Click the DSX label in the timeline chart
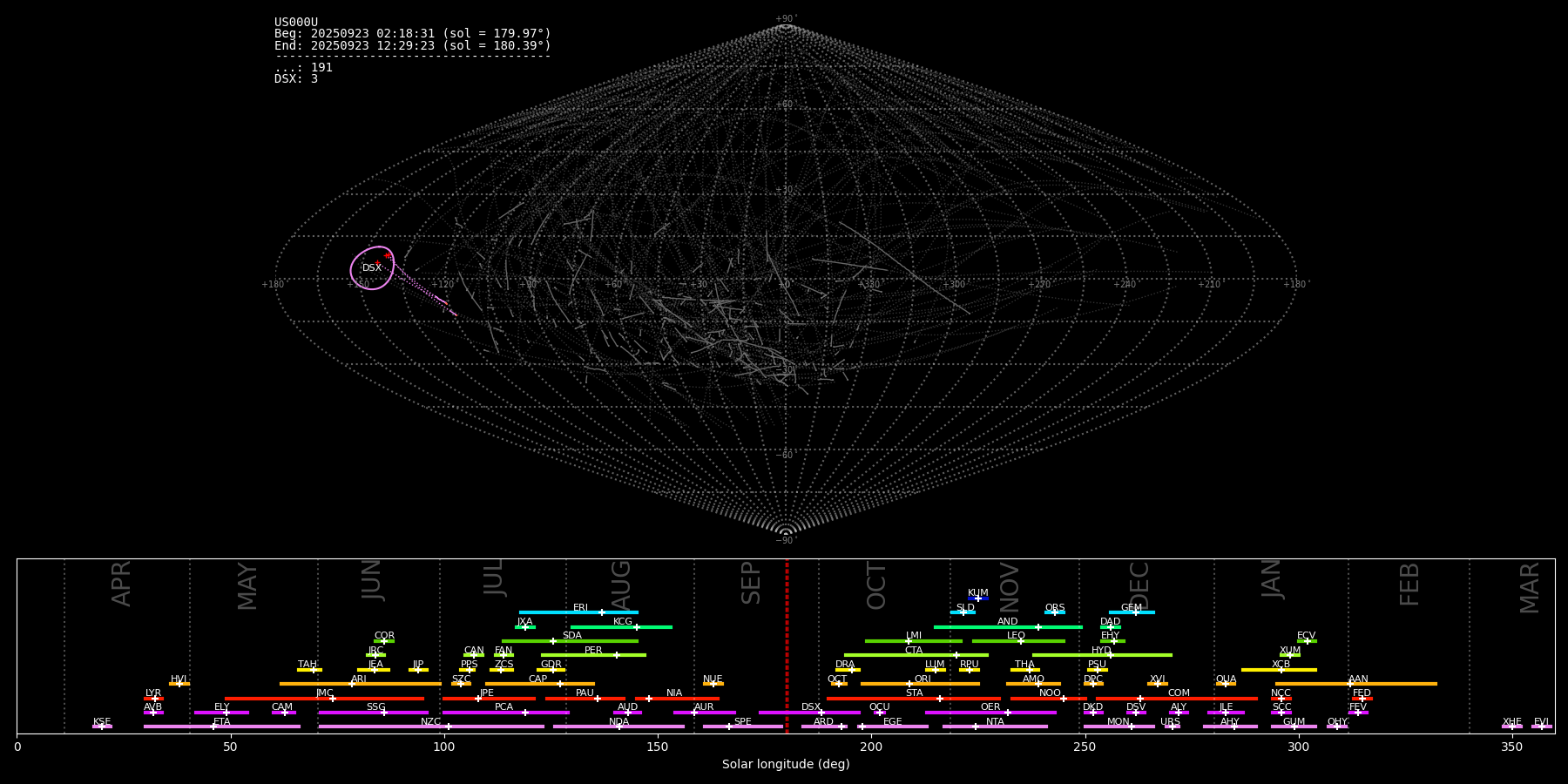Viewport: 1568px width, 784px height. click(x=811, y=707)
